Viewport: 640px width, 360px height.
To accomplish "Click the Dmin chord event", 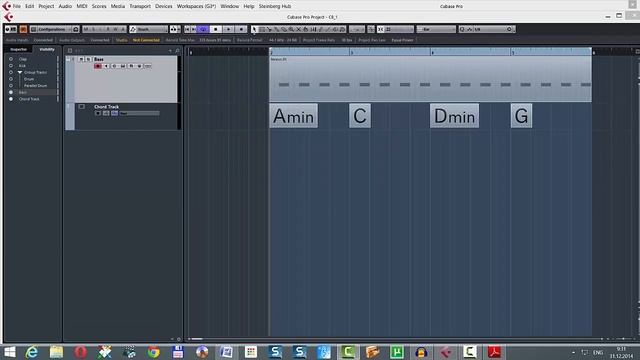I will 454,116.
